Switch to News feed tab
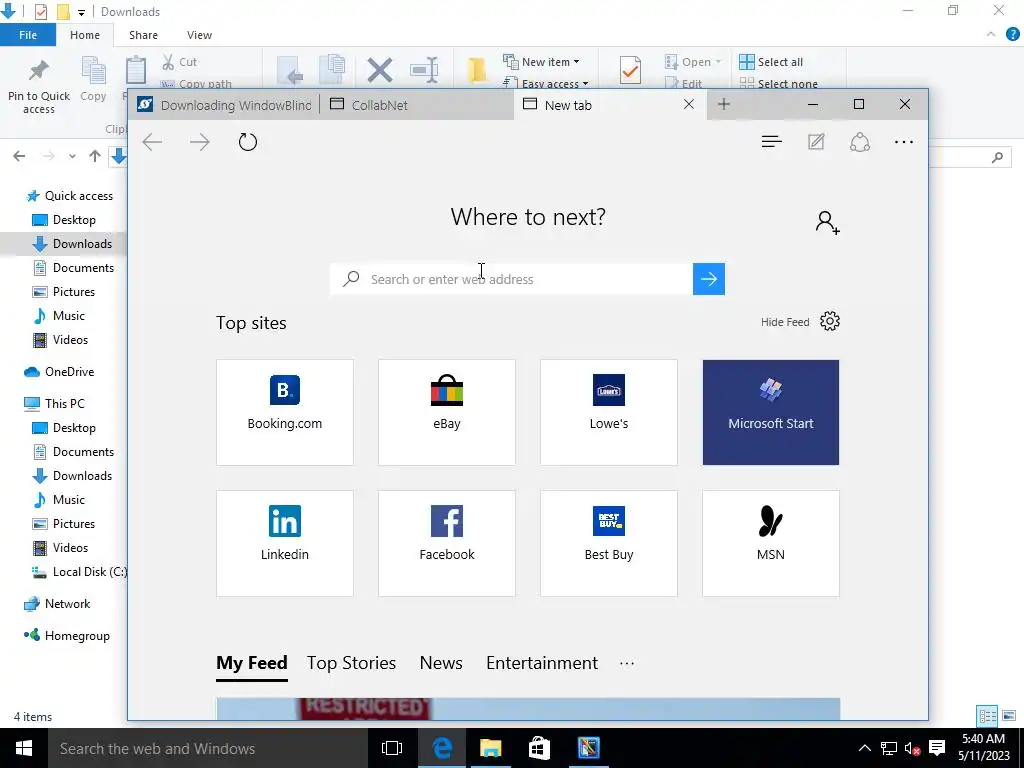1024x768 pixels. tap(441, 664)
